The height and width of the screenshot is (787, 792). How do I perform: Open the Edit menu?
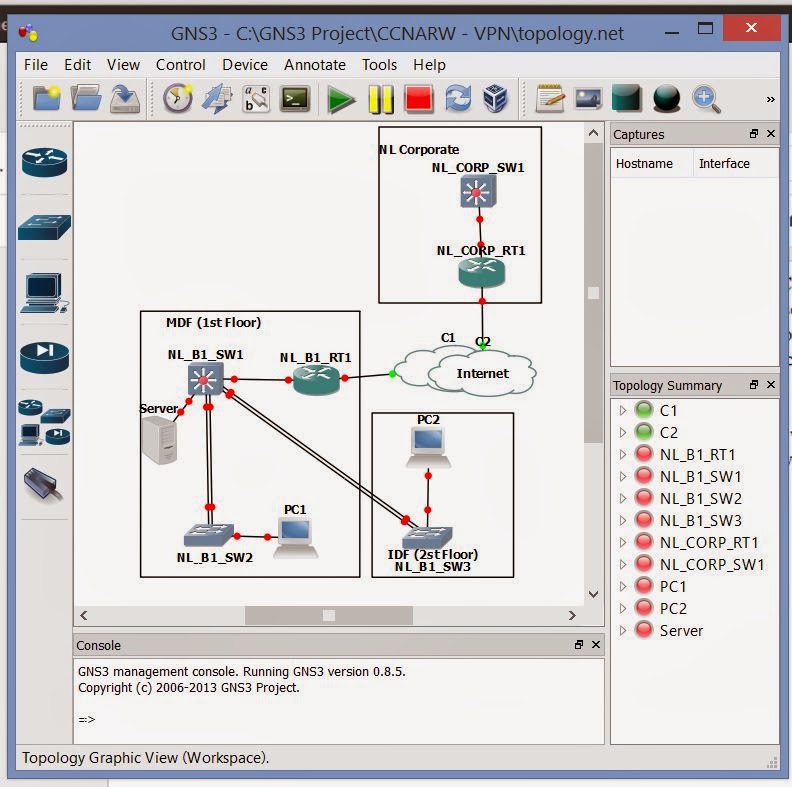pos(77,65)
